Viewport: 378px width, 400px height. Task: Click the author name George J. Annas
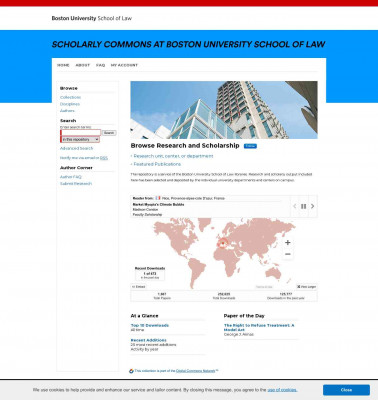tap(239, 334)
